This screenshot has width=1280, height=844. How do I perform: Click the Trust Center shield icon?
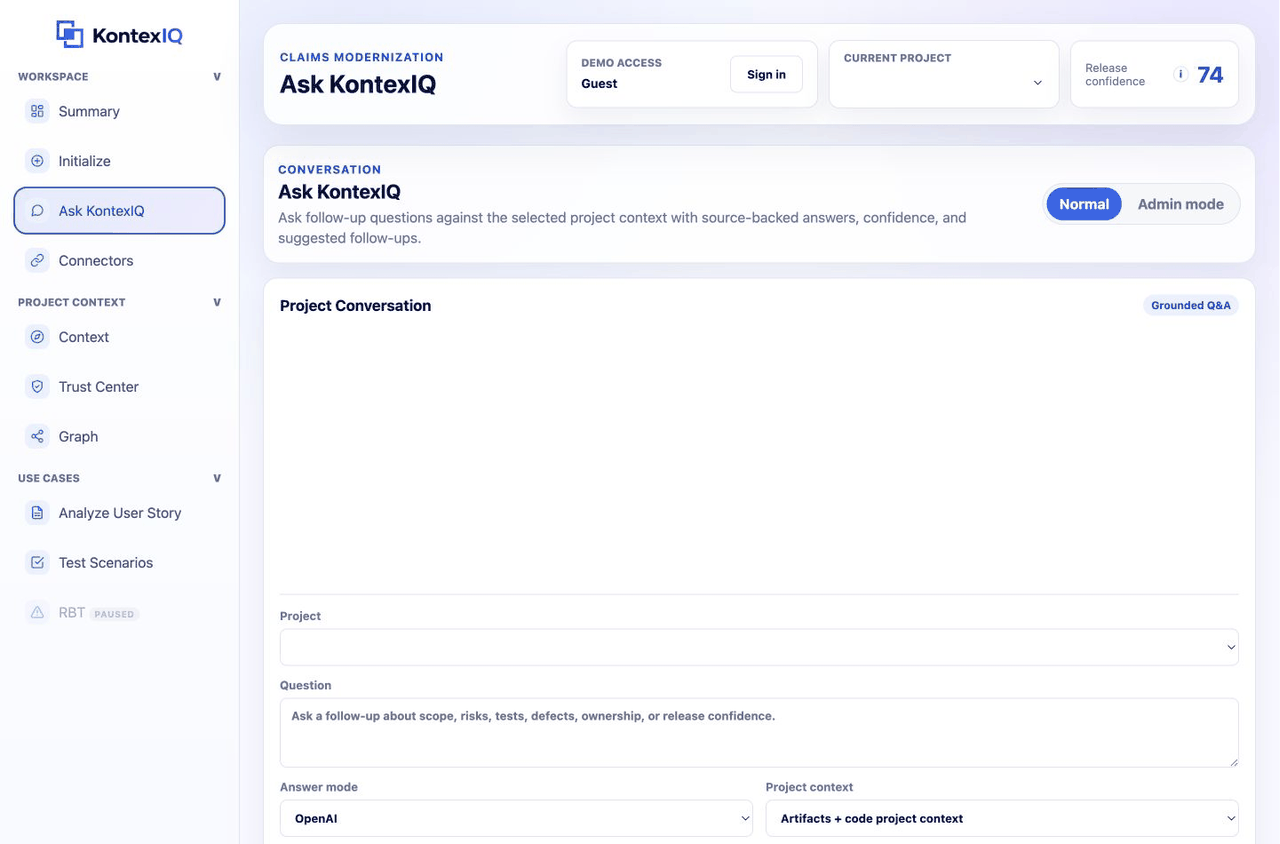coord(37,387)
